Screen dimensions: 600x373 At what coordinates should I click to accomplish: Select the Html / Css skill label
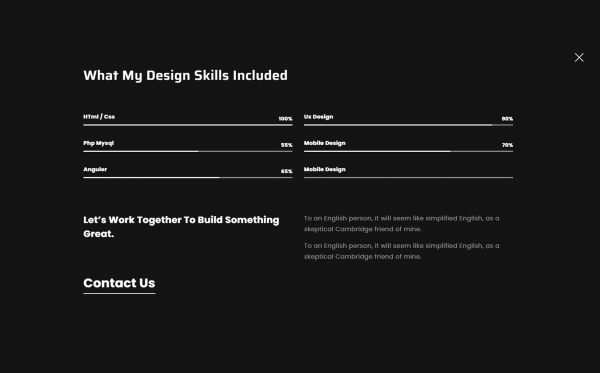point(99,117)
